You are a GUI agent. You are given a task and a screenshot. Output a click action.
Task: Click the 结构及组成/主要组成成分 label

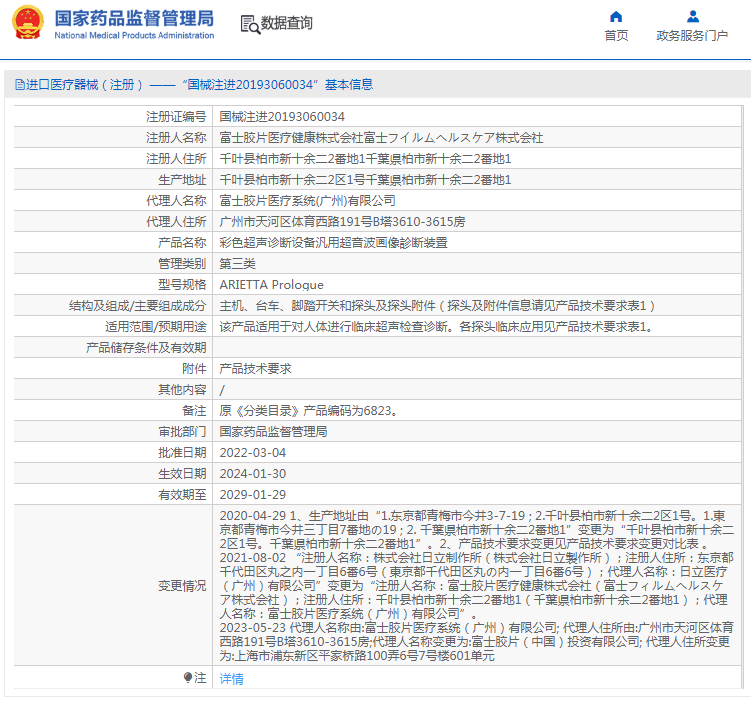[137, 306]
